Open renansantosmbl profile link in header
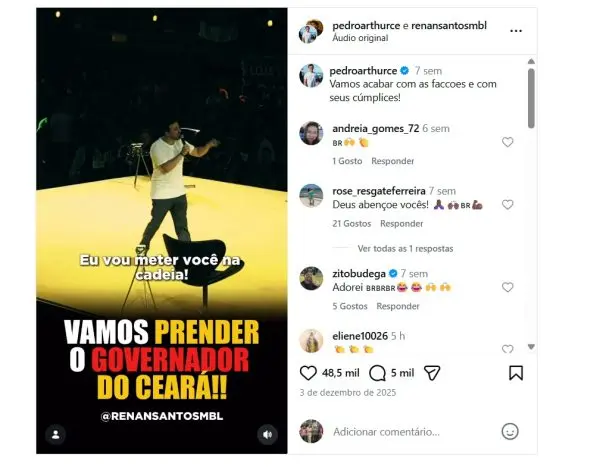Screen dimensions: 600x467 coord(449,26)
